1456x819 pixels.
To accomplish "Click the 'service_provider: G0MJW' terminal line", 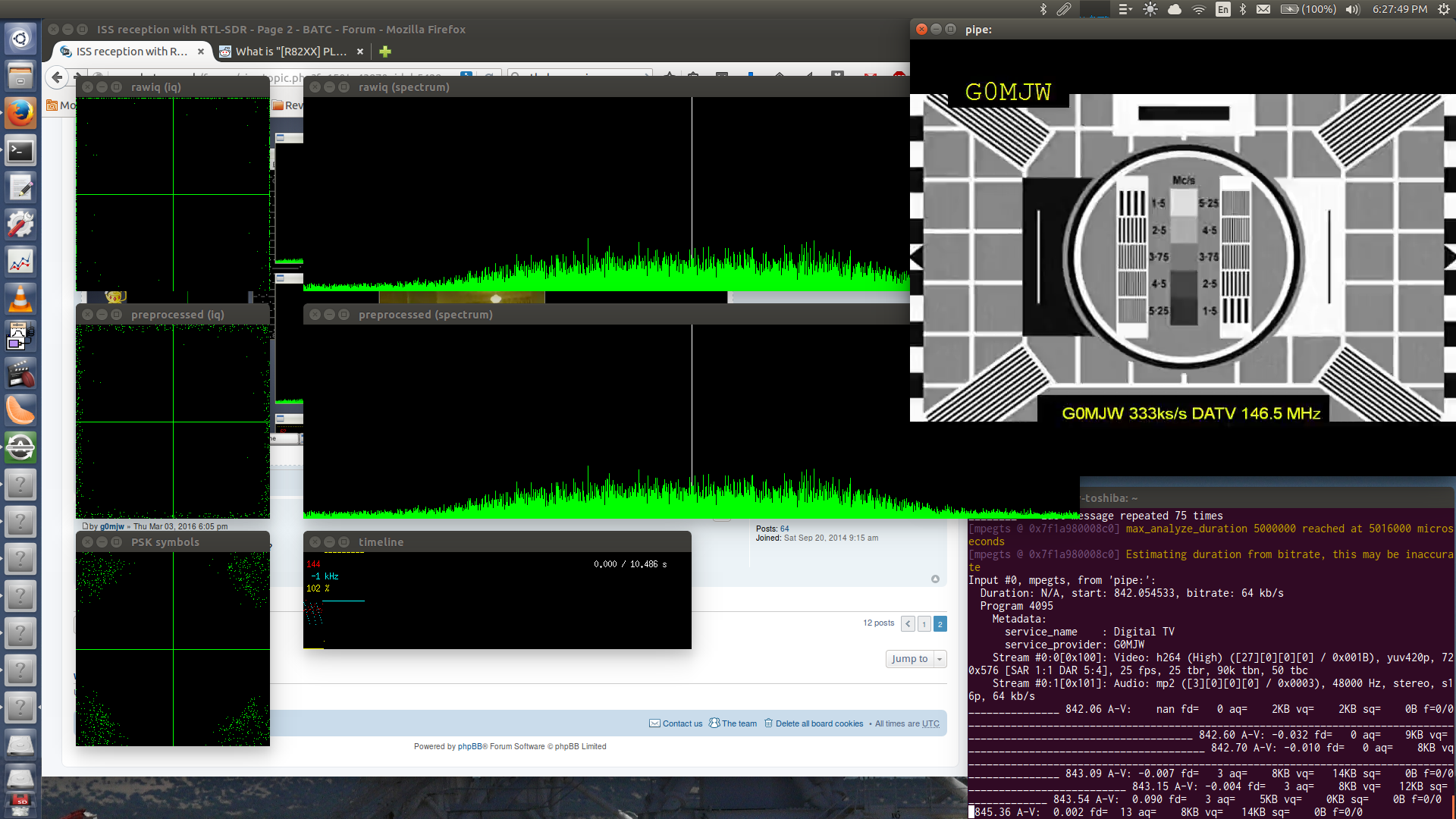I will [1075, 645].
